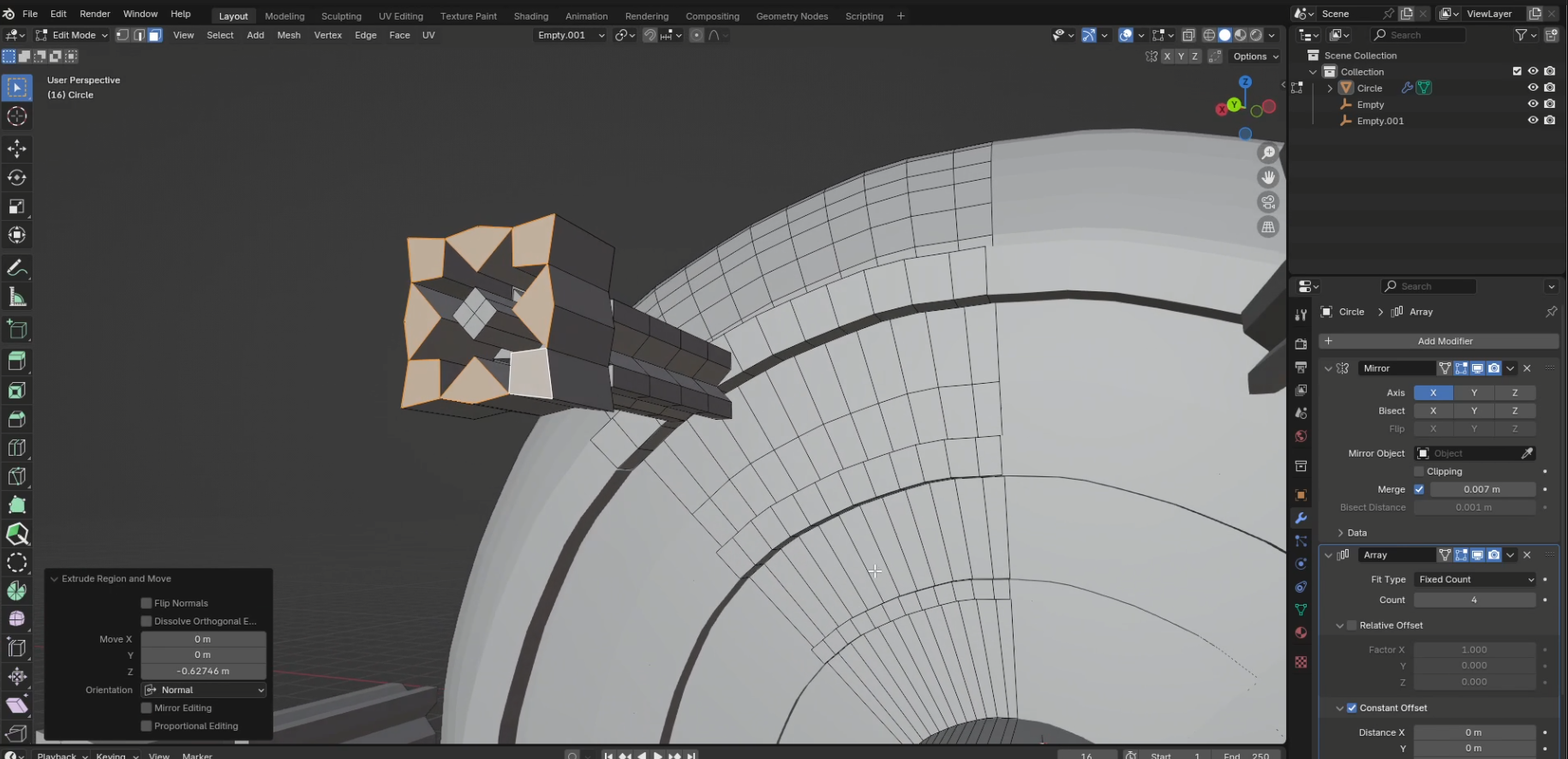This screenshot has width=1568, height=759.
Task: Enable the Mirror Editing checkbox
Action: coord(147,708)
